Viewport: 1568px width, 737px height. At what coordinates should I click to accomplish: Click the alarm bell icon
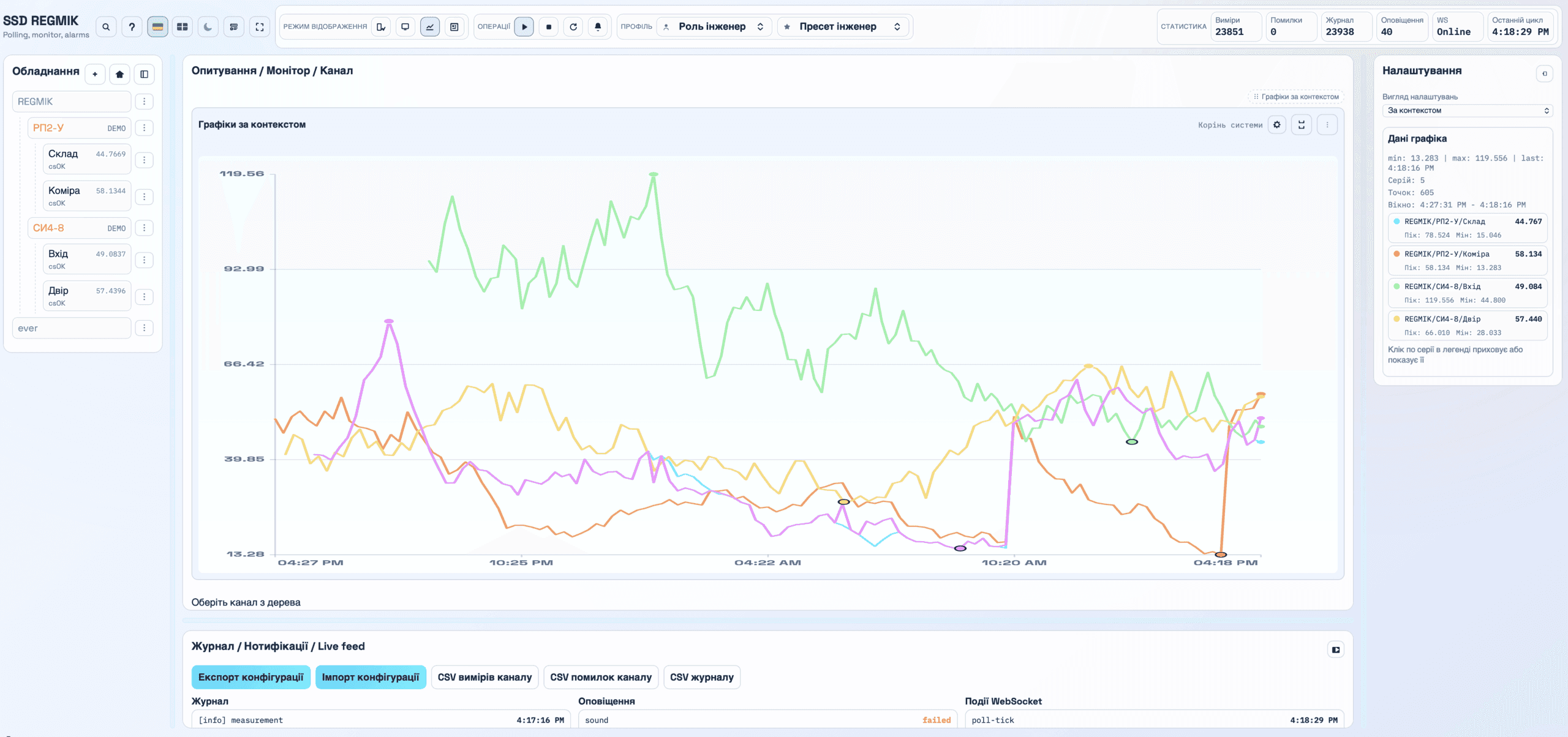[x=598, y=27]
